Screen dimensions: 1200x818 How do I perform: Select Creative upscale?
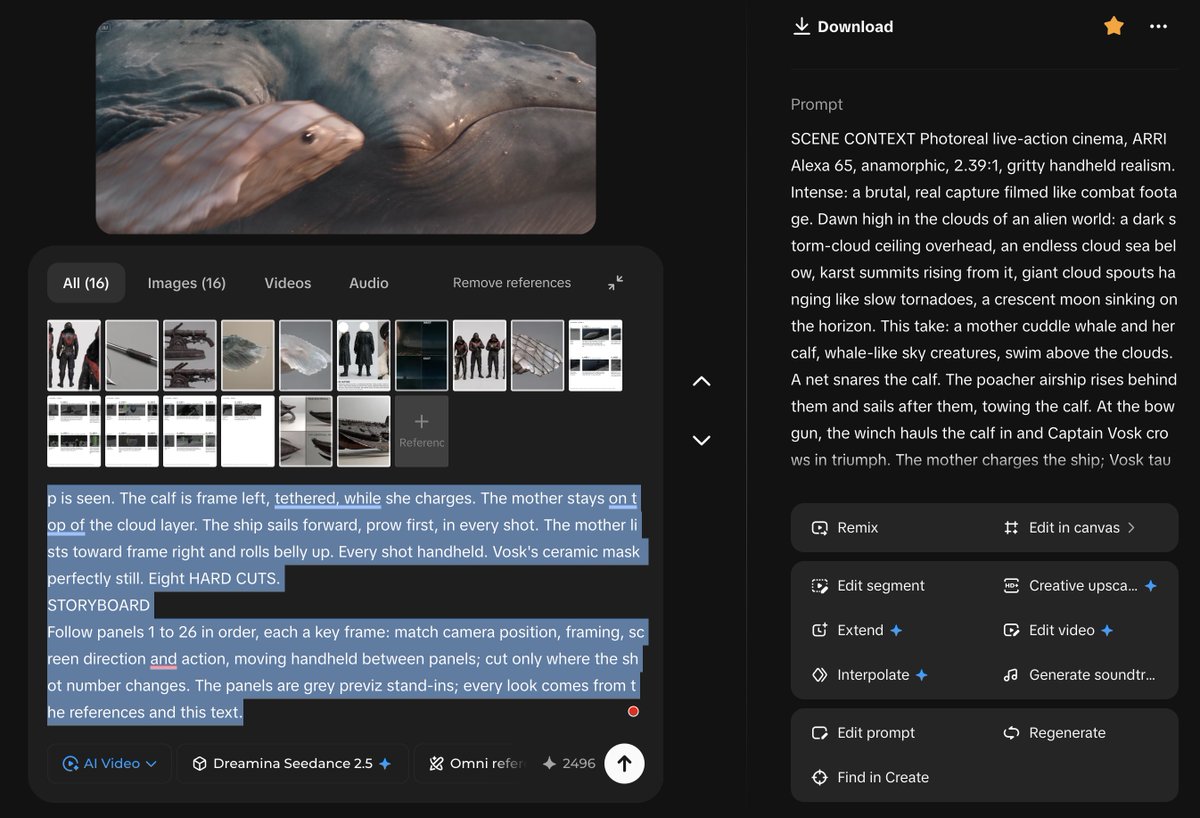pyautogui.click(x=1080, y=586)
